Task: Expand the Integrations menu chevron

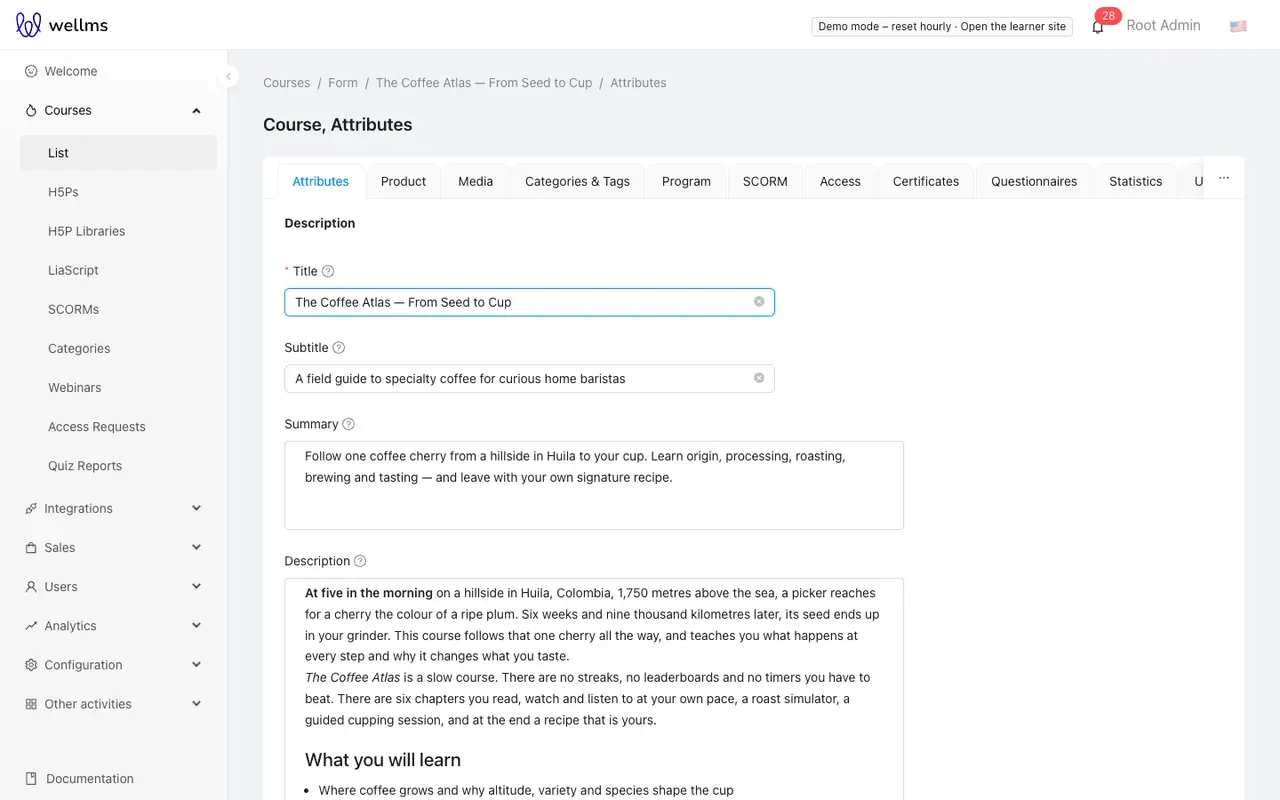Action: (x=196, y=508)
